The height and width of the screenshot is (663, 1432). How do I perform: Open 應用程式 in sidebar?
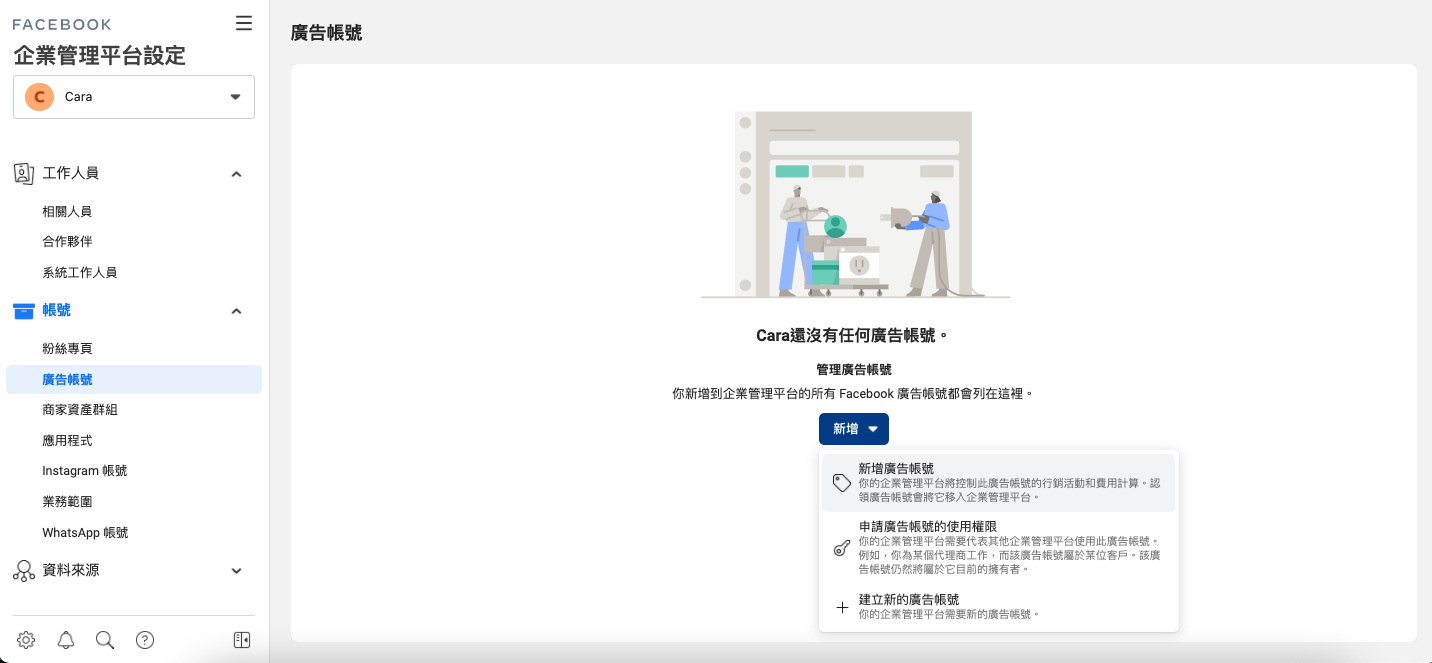(x=67, y=440)
